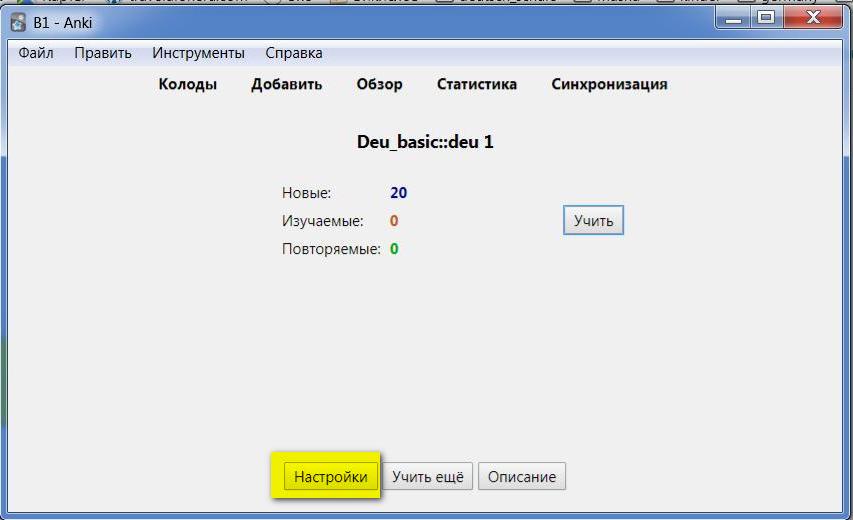
Task: Open the Справка menu
Action: coord(294,53)
